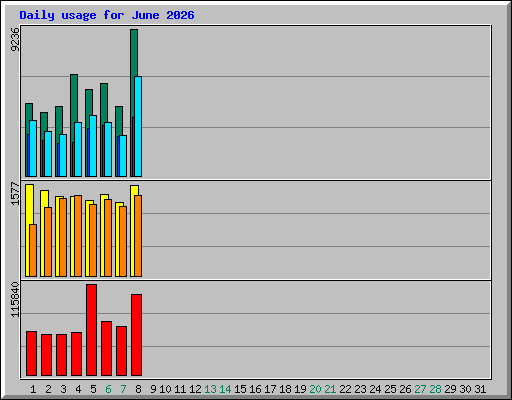512x400 pixels.
Task: Click the orange bar for day 8
Action: click(138, 236)
